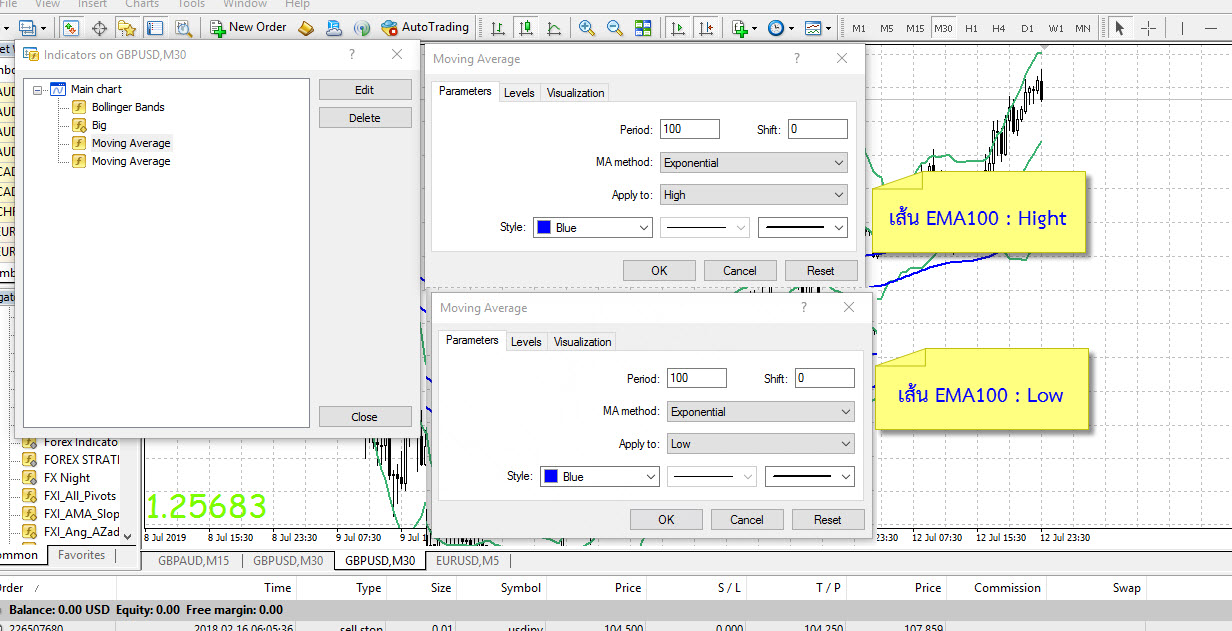The height and width of the screenshot is (631, 1232).
Task: Click the zoom out magnifier icon
Action: [x=615, y=28]
